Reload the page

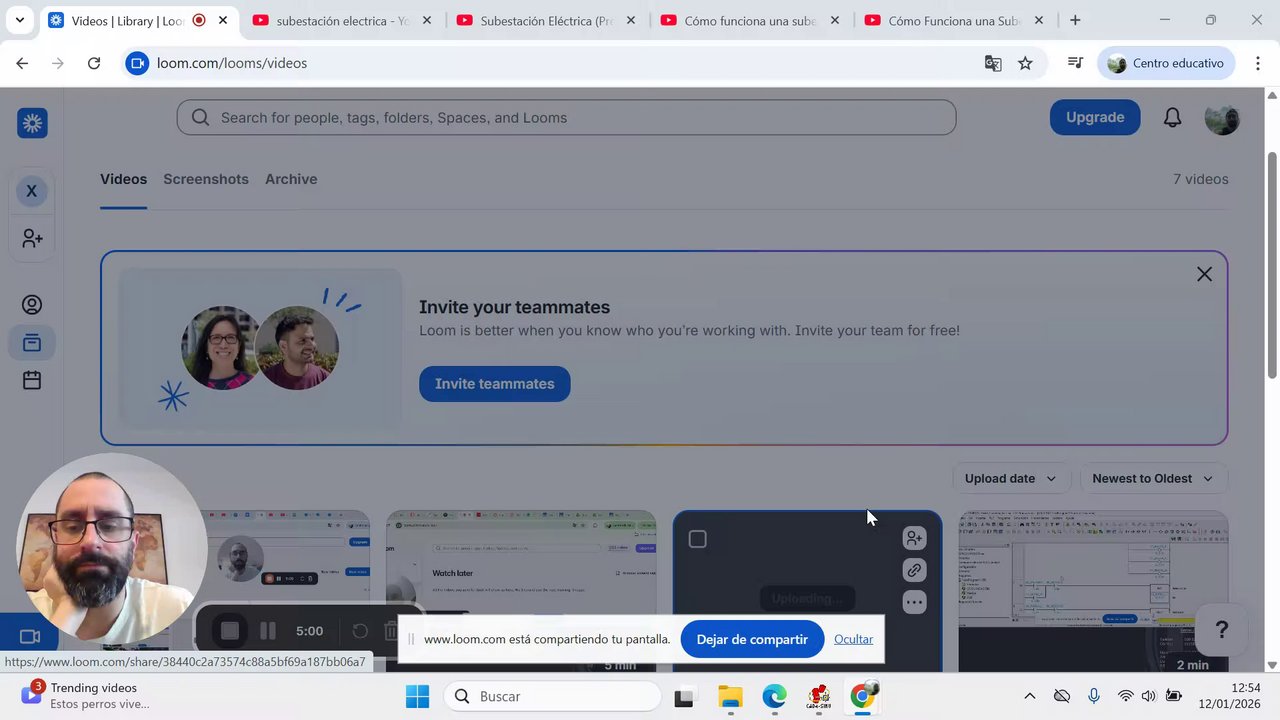coord(94,63)
